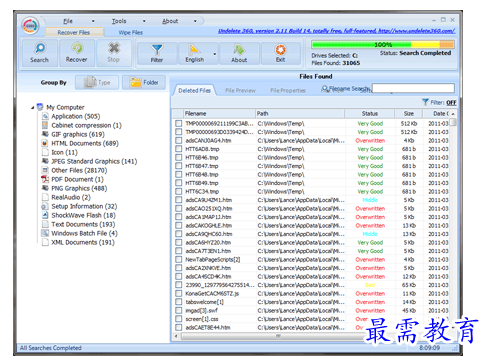487x362 pixels.
Task: Click the 100% scan progress bar
Action: [383, 44]
